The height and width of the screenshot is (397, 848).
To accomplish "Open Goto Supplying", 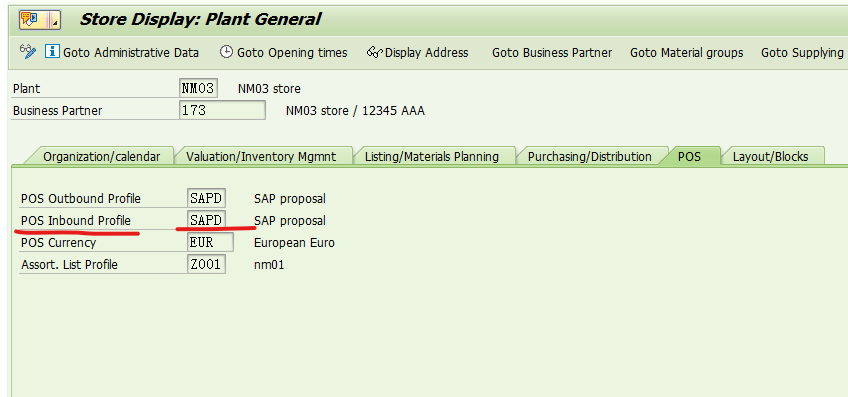I will (x=802, y=52).
